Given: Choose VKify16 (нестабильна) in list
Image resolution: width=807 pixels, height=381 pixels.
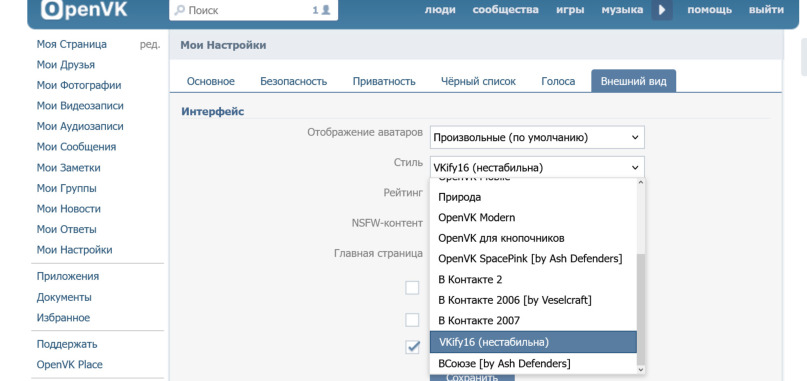Looking at the screenshot, I should 533,342.
